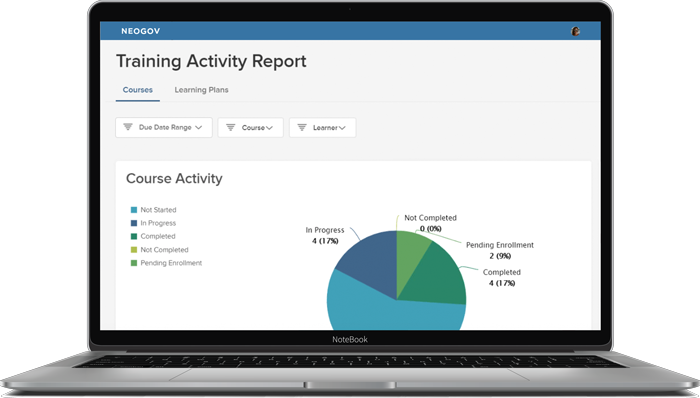Click the Completed legend color swatch
This screenshot has height=398, width=700.
click(x=133, y=236)
